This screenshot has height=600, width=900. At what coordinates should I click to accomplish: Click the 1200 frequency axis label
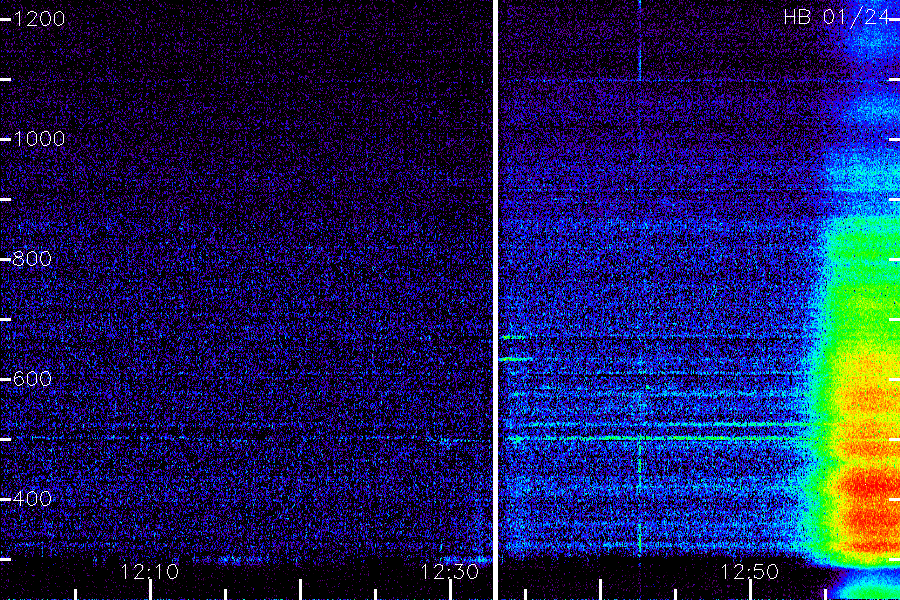click(x=39, y=19)
